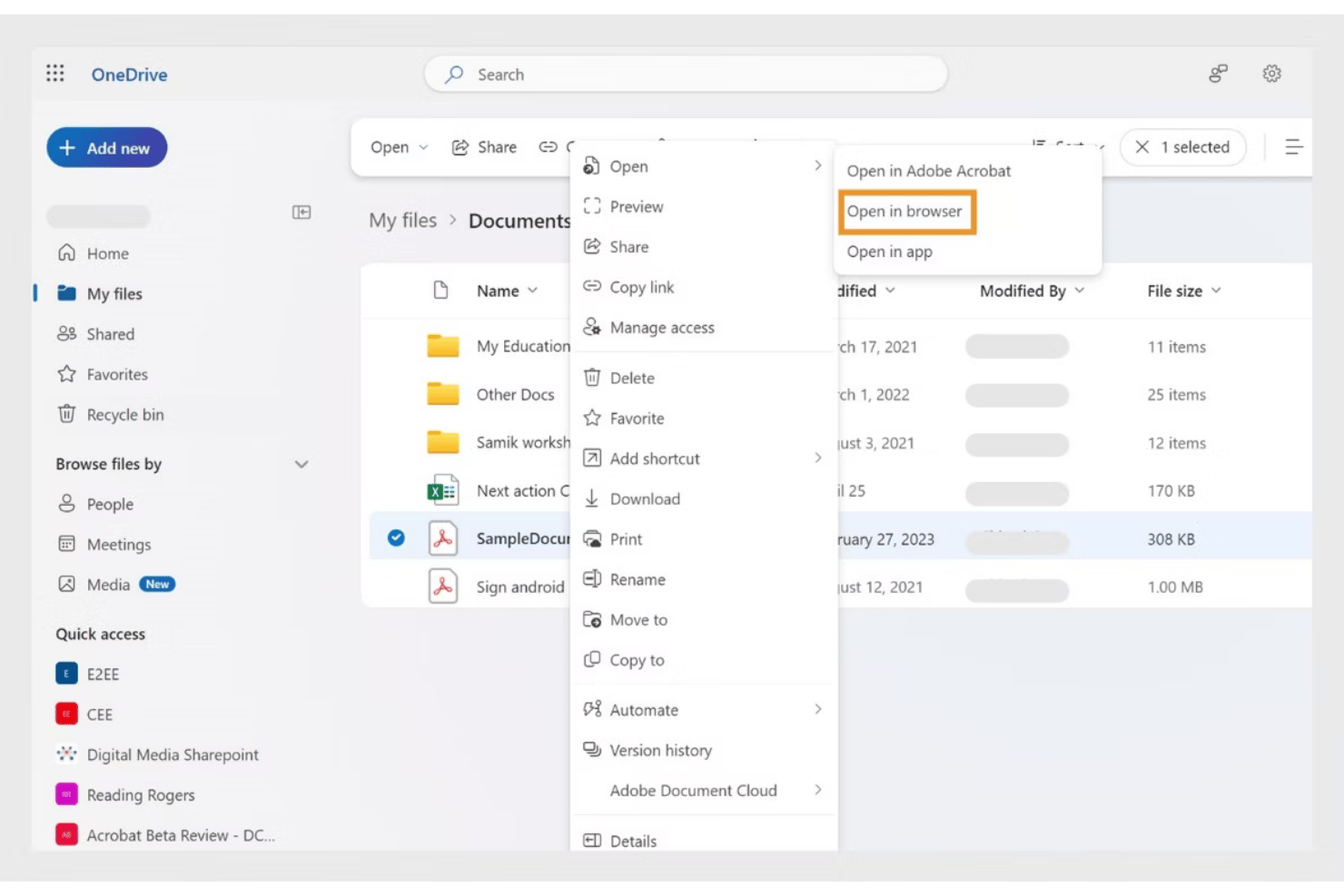This screenshot has height=896, width=1344.
Task: Click the 1.00 MB file size
Action: pos(1175,587)
